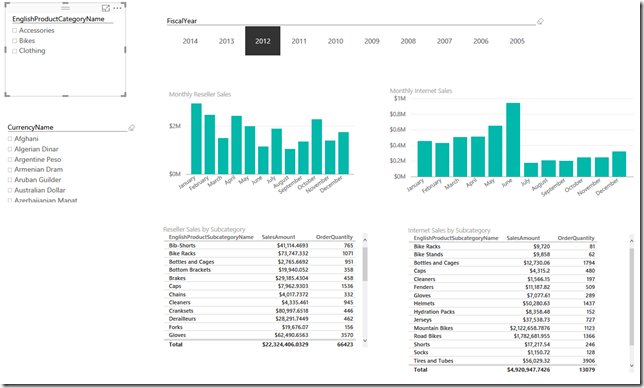Select Monthly Reseller Sales chart title
The height and width of the screenshot is (388, 644).
(x=200, y=94)
